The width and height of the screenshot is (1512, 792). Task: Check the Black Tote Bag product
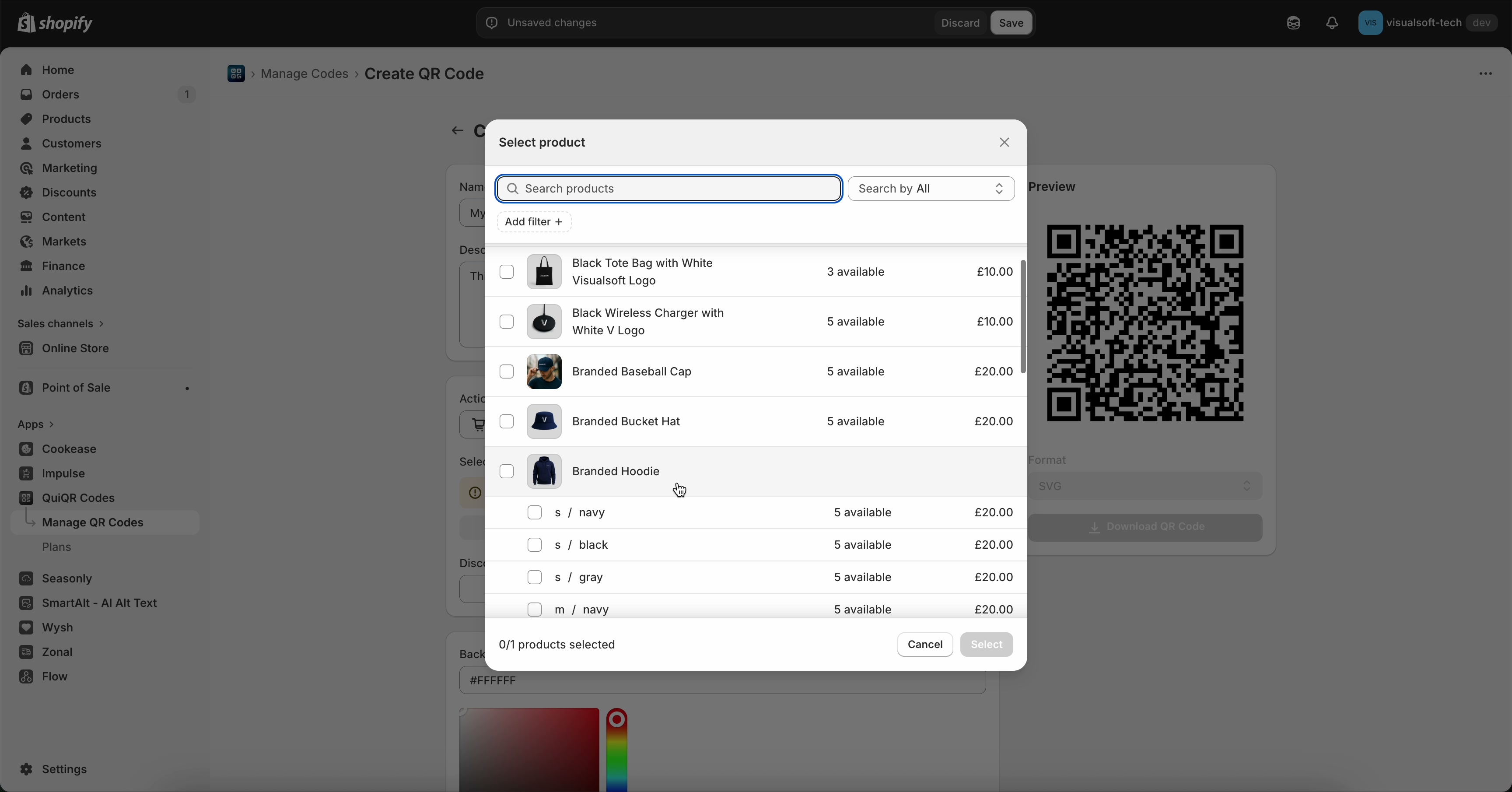pos(506,271)
